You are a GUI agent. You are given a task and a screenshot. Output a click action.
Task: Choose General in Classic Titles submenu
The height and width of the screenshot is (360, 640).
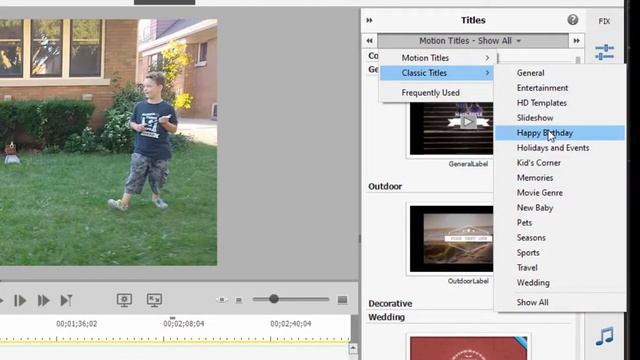(560, 73)
